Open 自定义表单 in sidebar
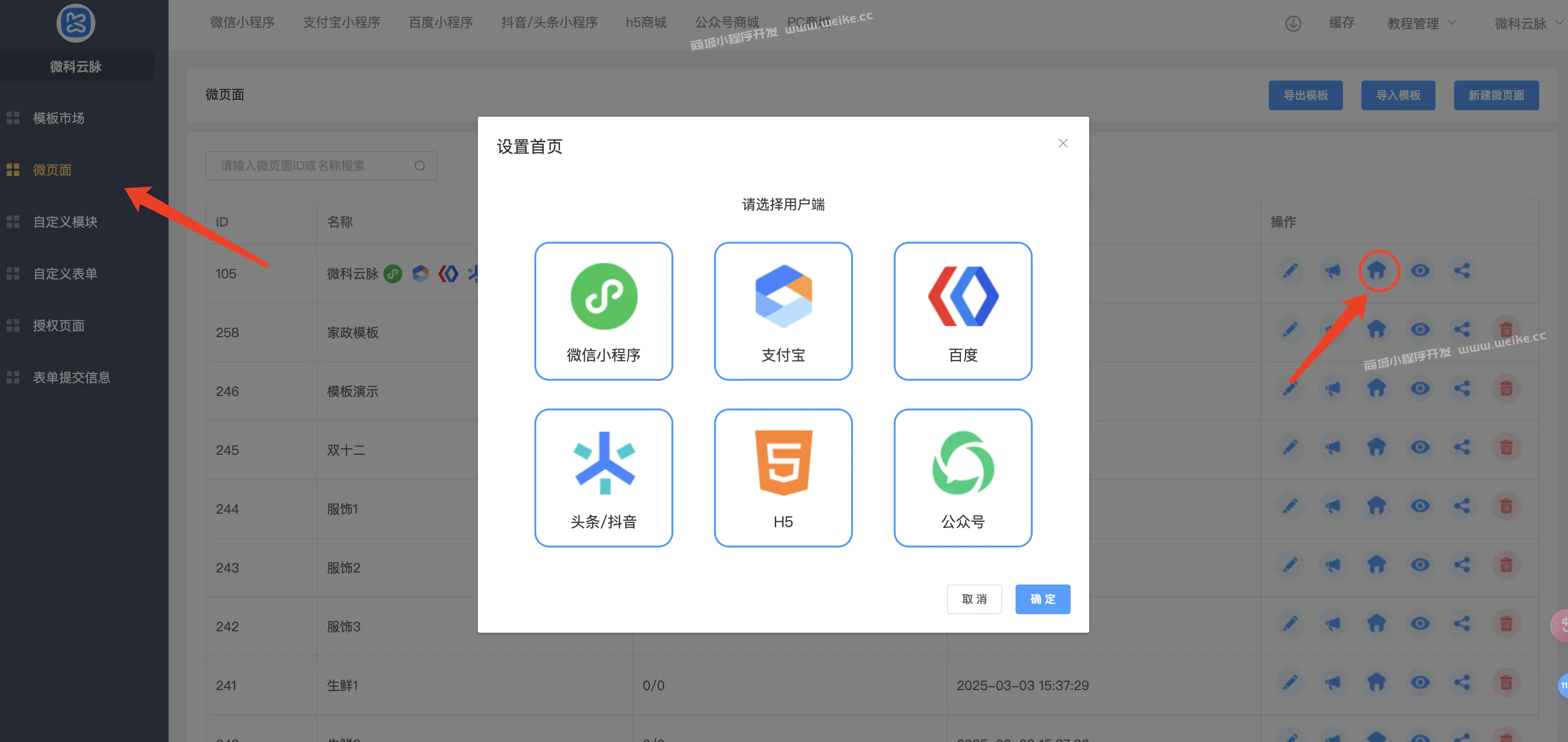1568x742 pixels. (x=65, y=273)
